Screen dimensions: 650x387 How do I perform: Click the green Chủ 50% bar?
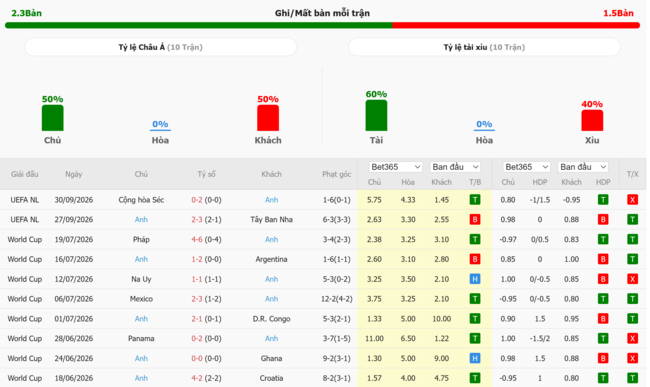click(x=53, y=118)
